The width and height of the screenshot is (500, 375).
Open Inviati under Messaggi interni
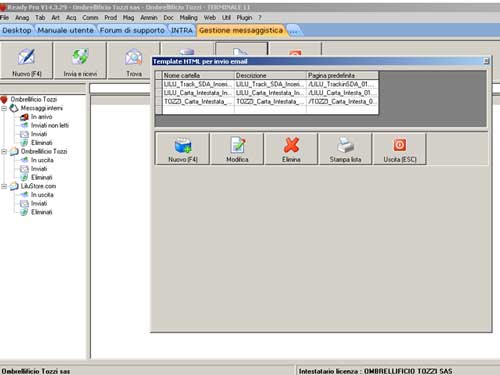point(39,134)
